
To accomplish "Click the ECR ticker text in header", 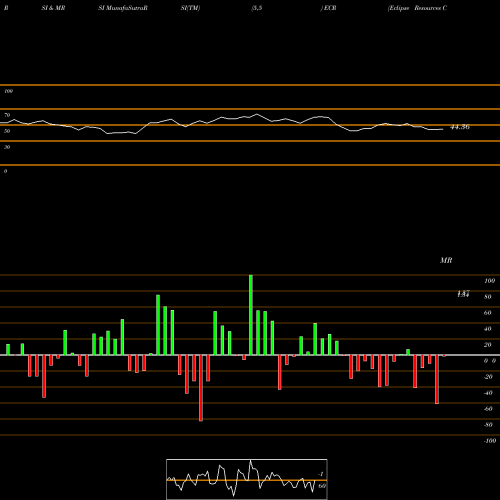I will click(x=330, y=8).
